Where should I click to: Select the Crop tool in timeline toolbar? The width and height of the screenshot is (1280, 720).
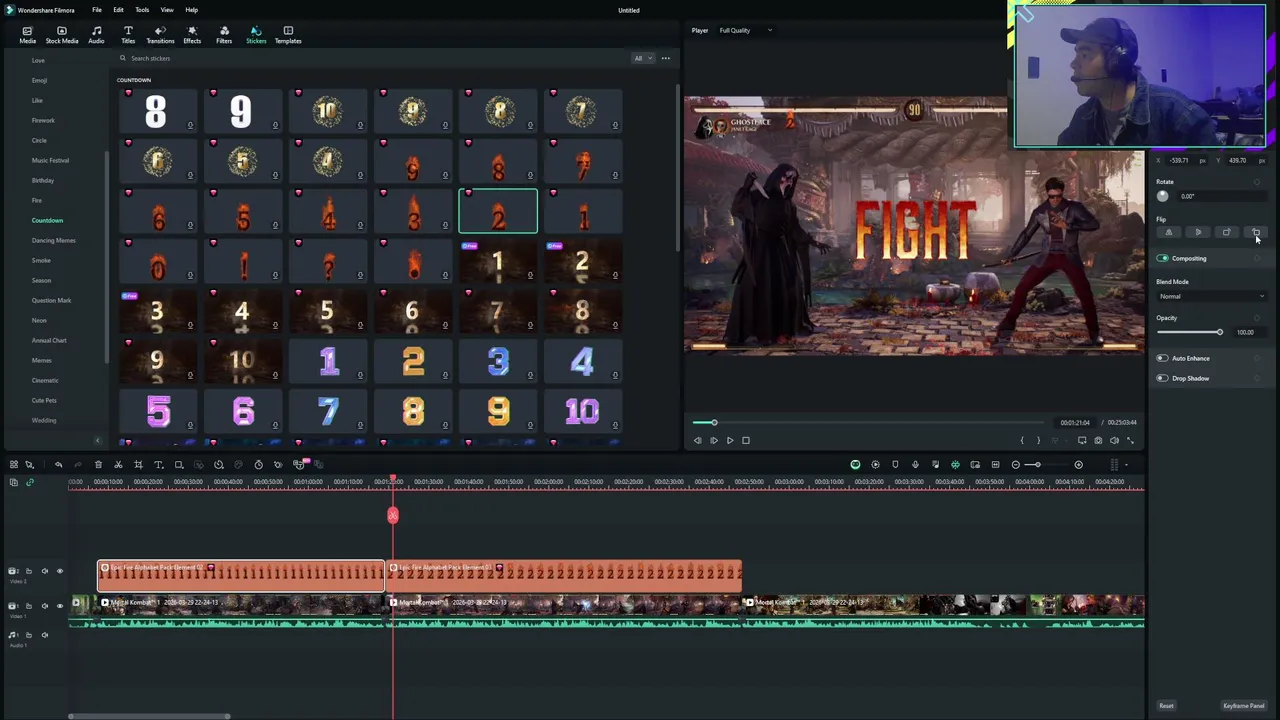pyautogui.click(x=138, y=464)
